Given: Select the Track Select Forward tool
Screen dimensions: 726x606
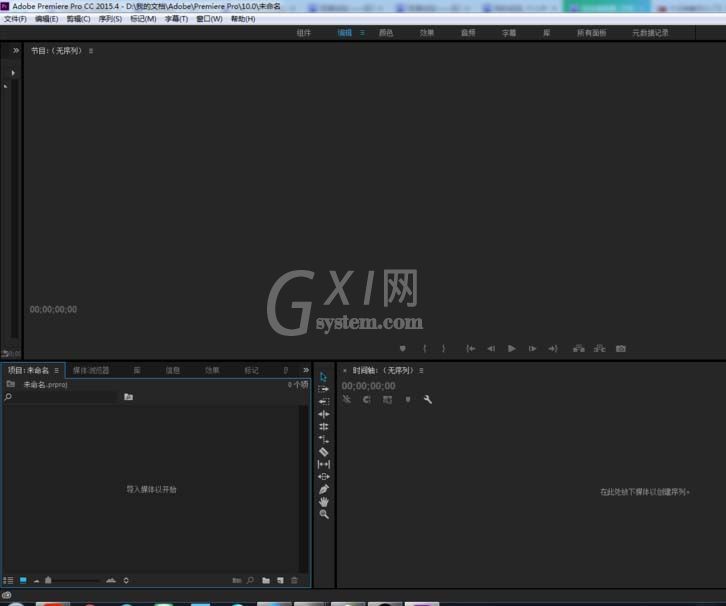Looking at the screenshot, I should coord(324,389).
